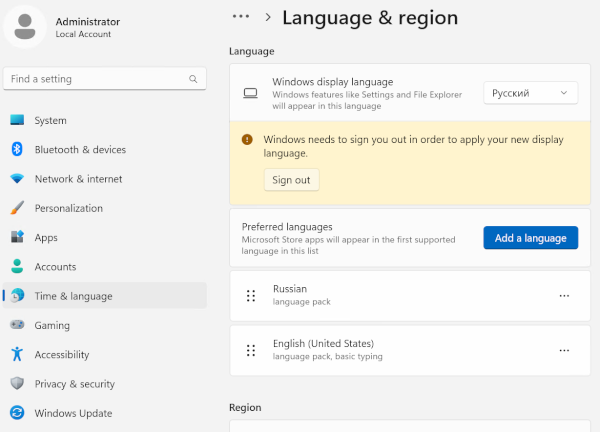This screenshot has width=600, height=432.
Task: Click the sign-out warning message text
Action: [413, 146]
